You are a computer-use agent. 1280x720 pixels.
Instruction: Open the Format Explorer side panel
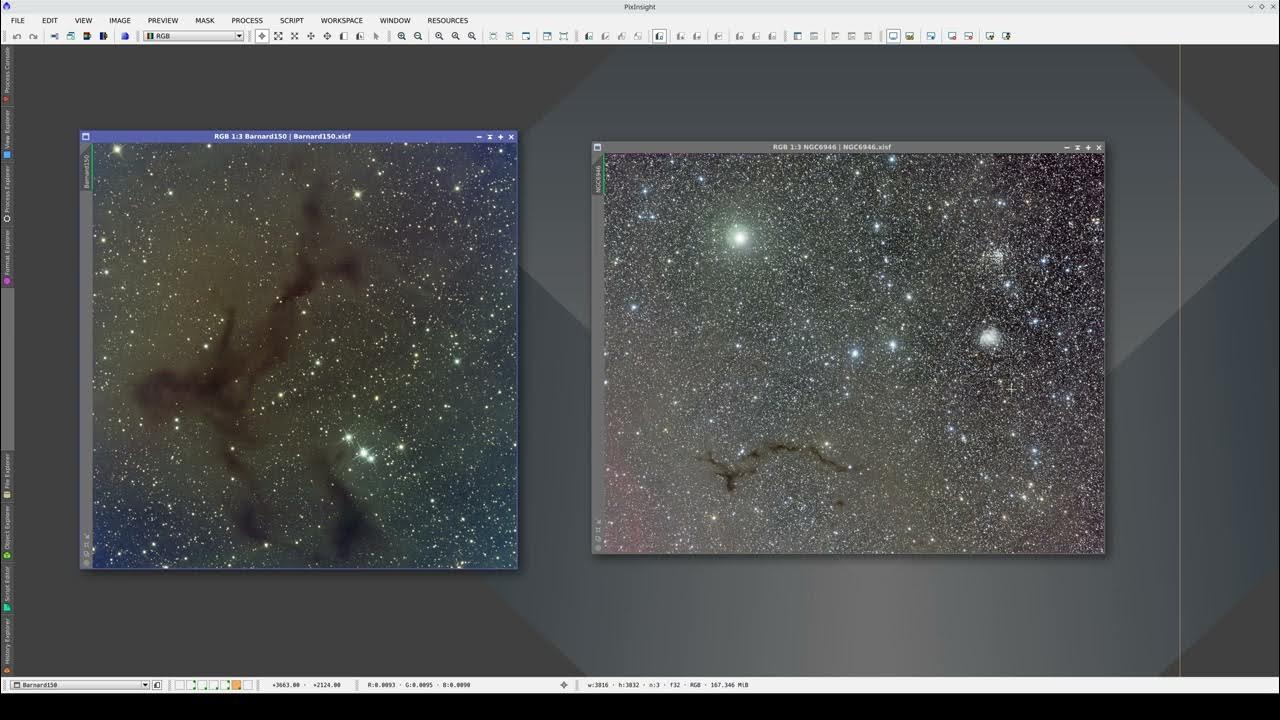(x=7, y=256)
